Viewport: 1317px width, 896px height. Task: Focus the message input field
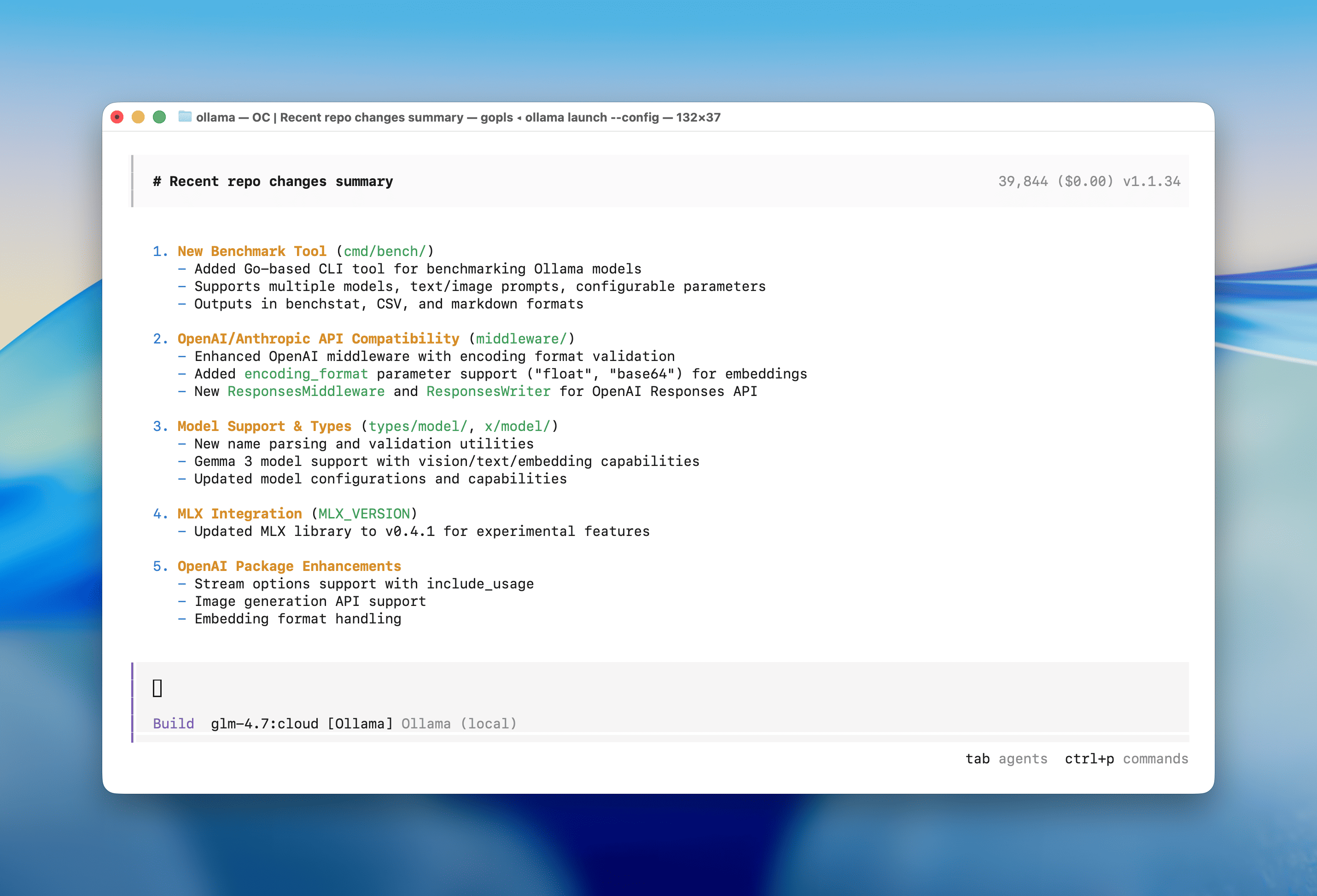[396, 688]
